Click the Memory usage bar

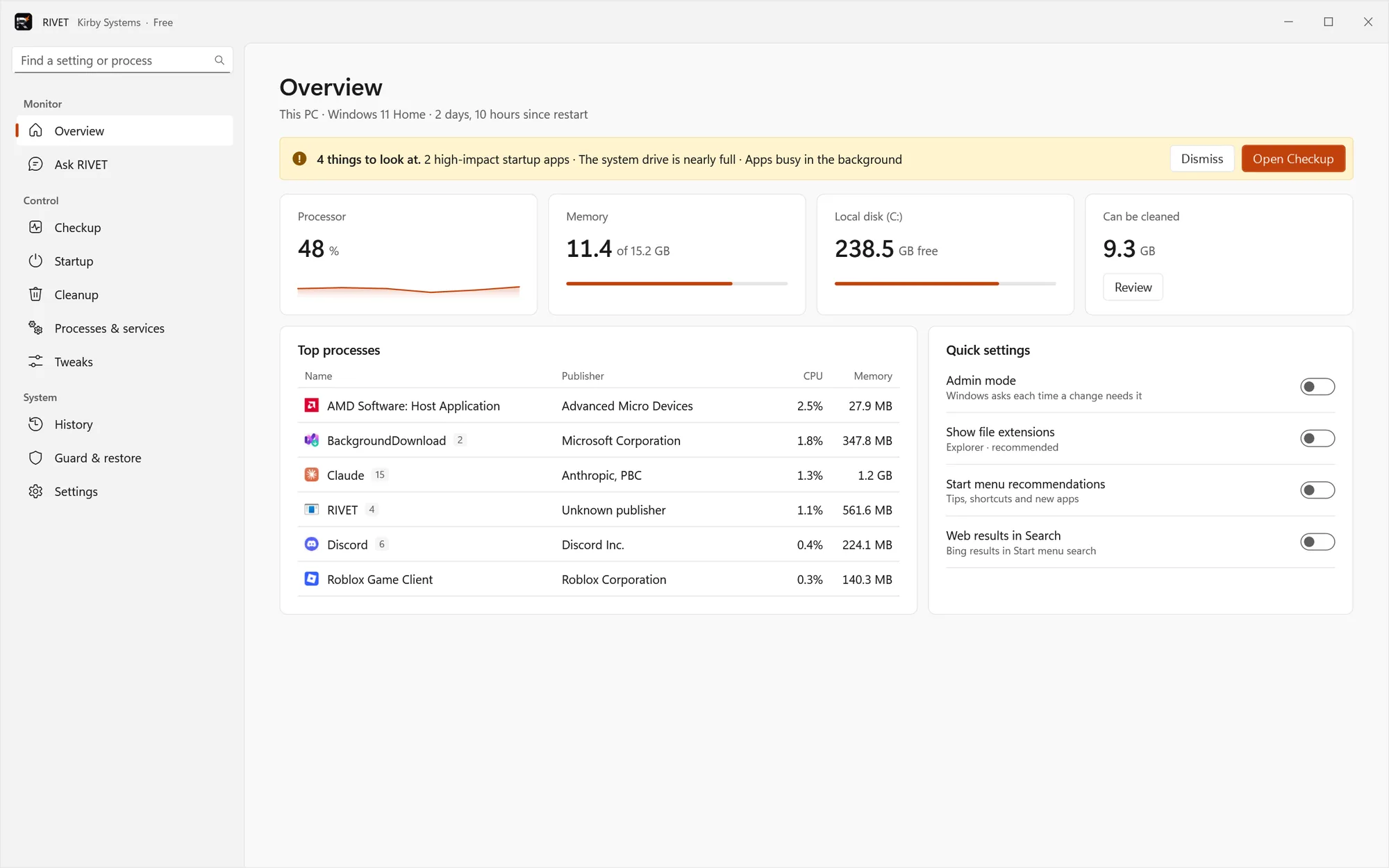coord(676,284)
